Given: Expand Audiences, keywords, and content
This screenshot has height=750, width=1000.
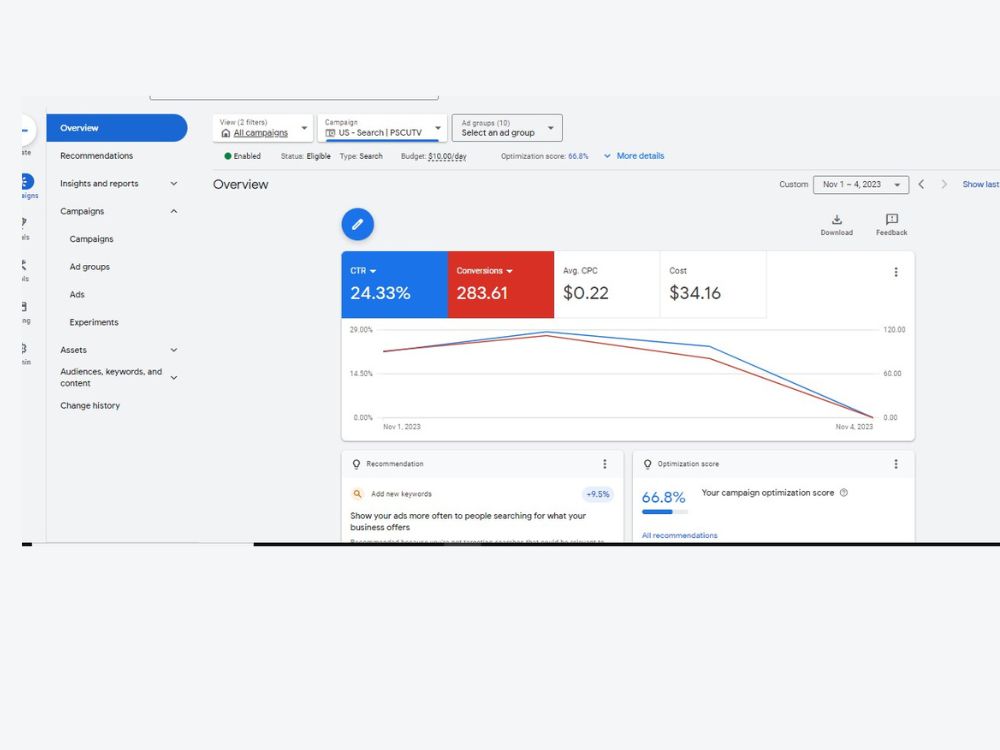Looking at the screenshot, I should coord(173,378).
